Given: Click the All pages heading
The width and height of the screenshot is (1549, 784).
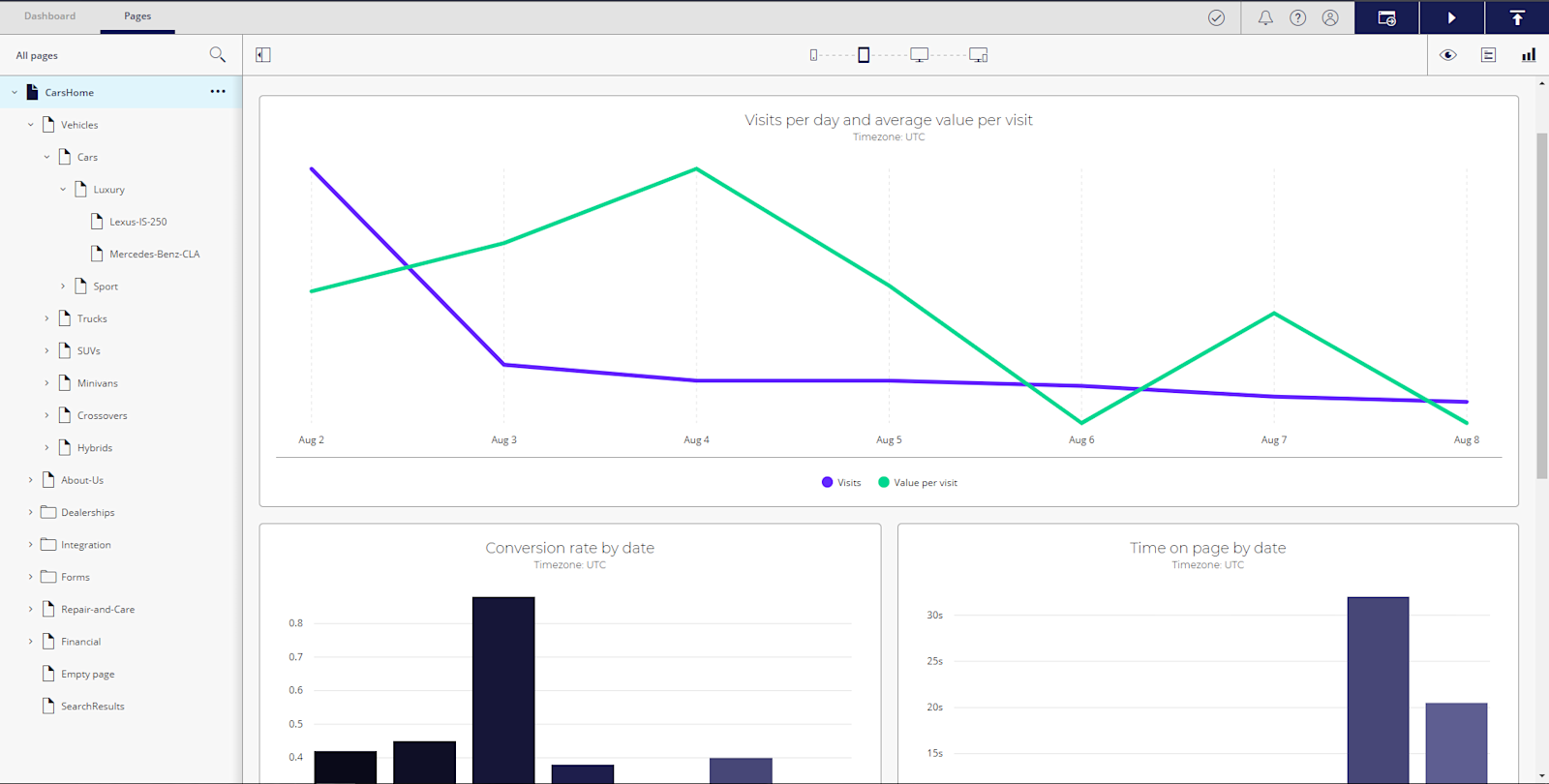Looking at the screenshot, I should point(37,55).
